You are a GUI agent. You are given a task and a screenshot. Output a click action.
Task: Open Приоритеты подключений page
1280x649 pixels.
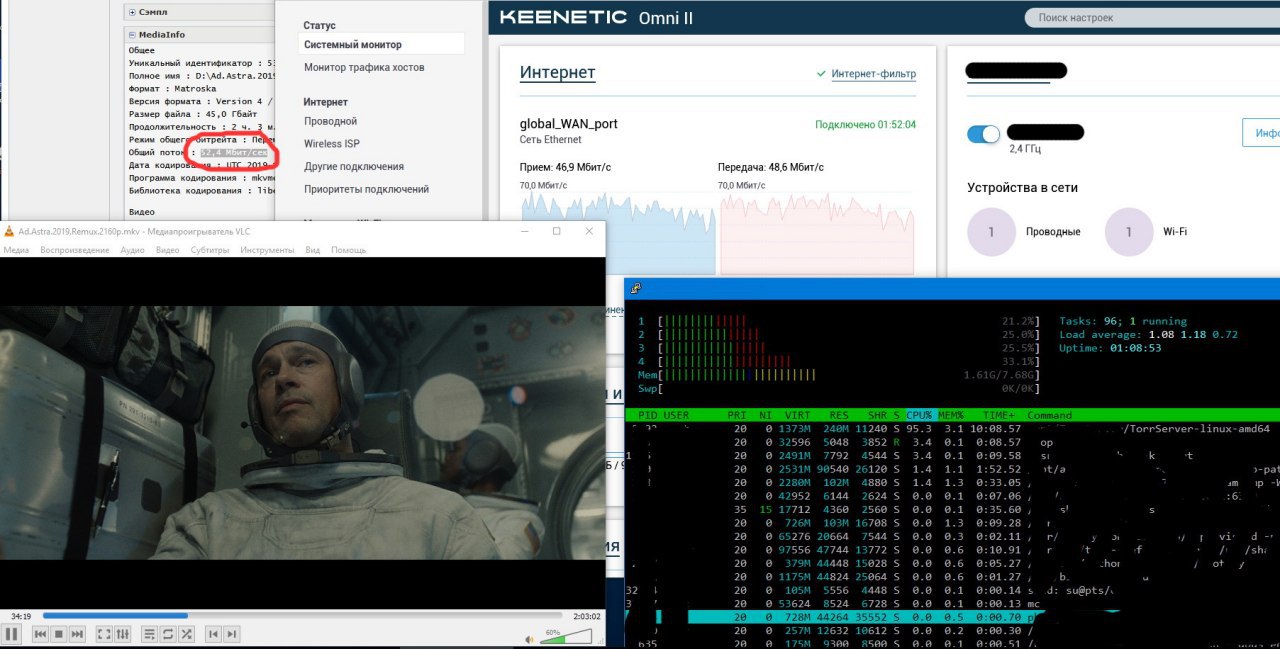pyautogui.click(x=366, y=189)
